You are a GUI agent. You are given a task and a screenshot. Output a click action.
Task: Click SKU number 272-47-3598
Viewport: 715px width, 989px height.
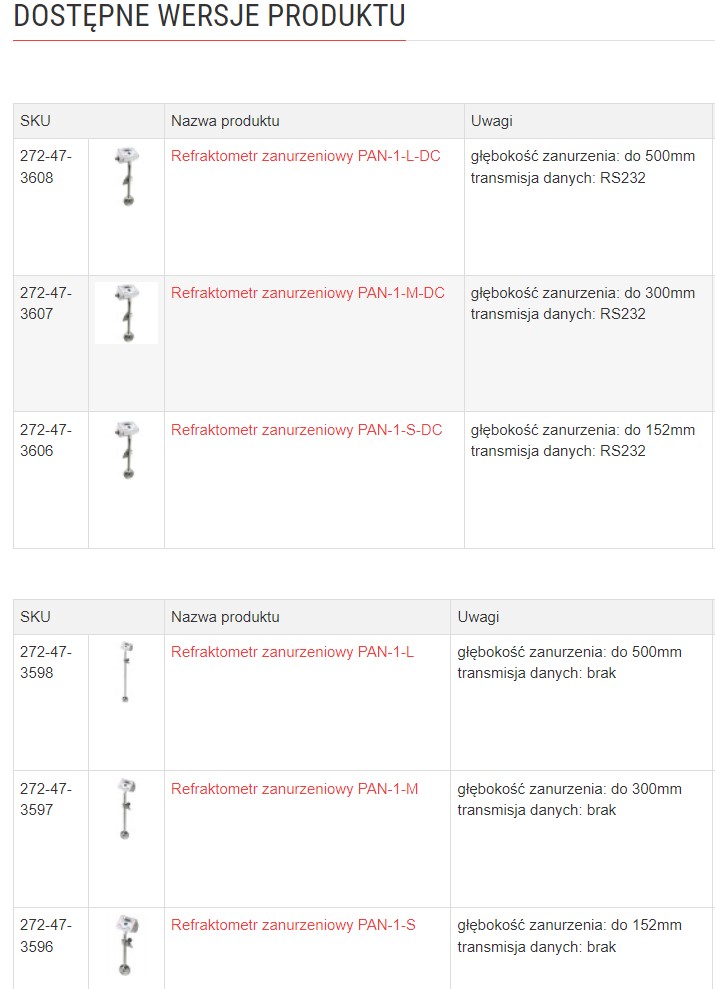(x=46, y=662)
